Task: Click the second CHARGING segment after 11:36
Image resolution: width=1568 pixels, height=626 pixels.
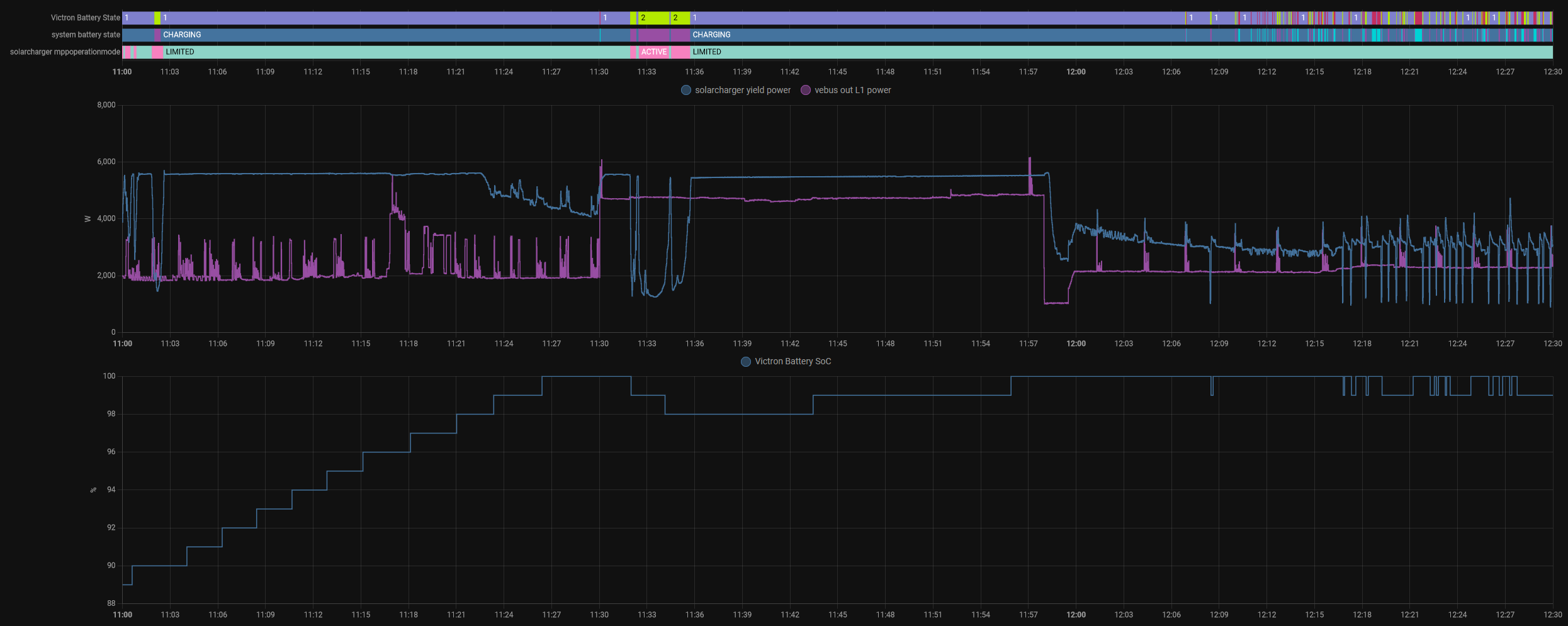Action: coord(938,35)
